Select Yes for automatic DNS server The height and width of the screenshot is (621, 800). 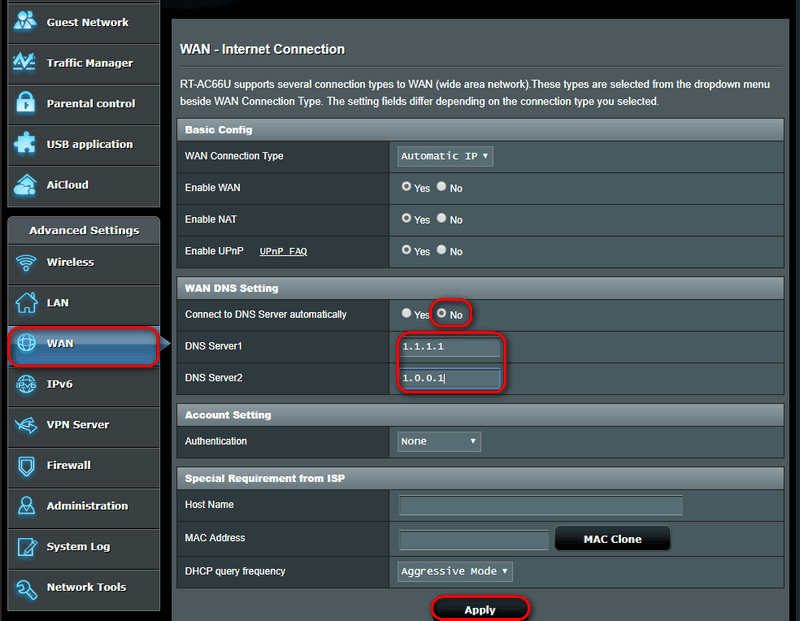point(406,314)
